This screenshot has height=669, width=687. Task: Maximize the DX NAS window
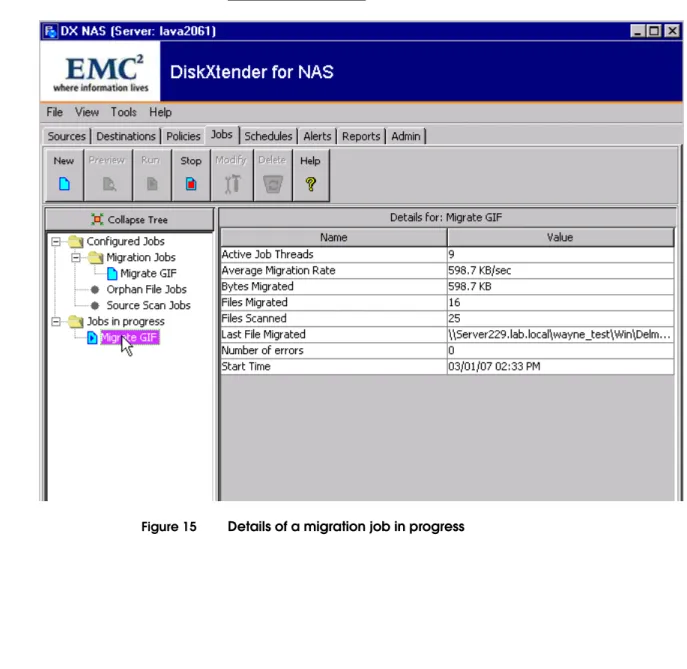[x=654, y=31]
